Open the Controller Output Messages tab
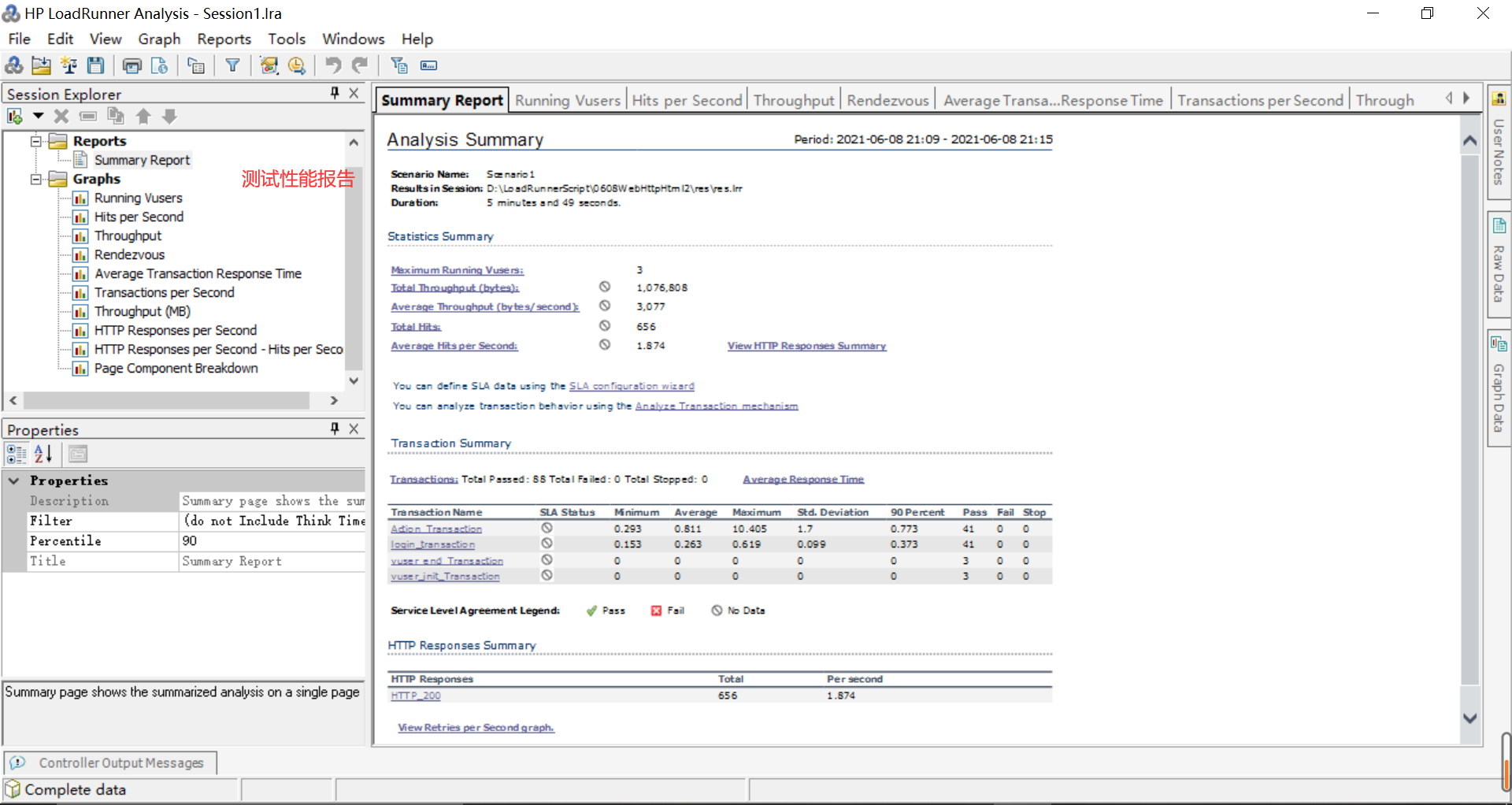This screenshot has height=805, width=1512. (110, 762)
